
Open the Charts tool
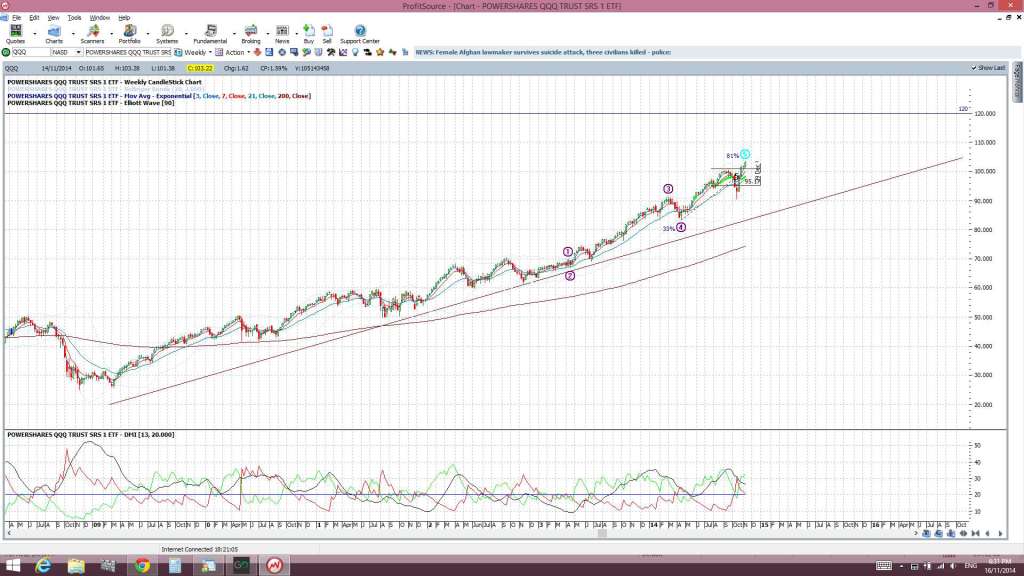54,34
